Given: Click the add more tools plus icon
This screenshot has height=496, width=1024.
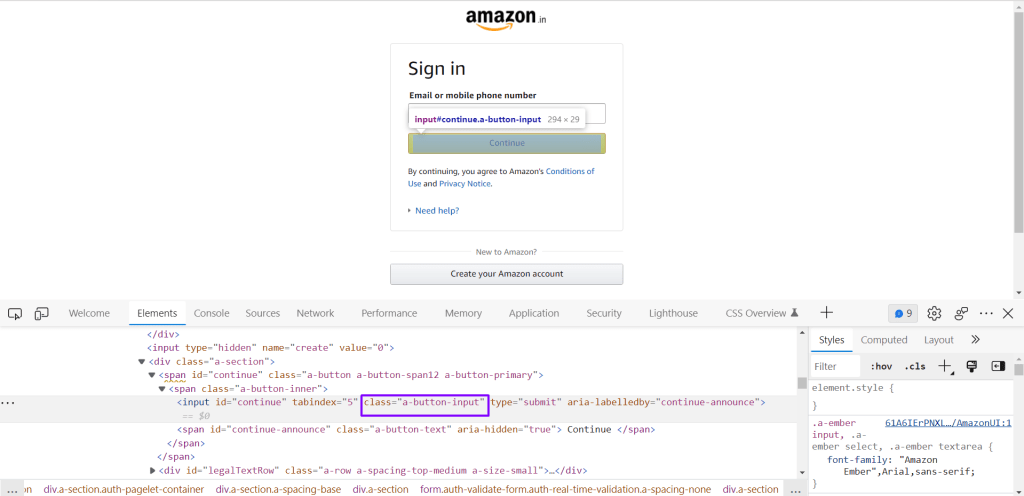Looking at the screenshot, I should point(826,313).
